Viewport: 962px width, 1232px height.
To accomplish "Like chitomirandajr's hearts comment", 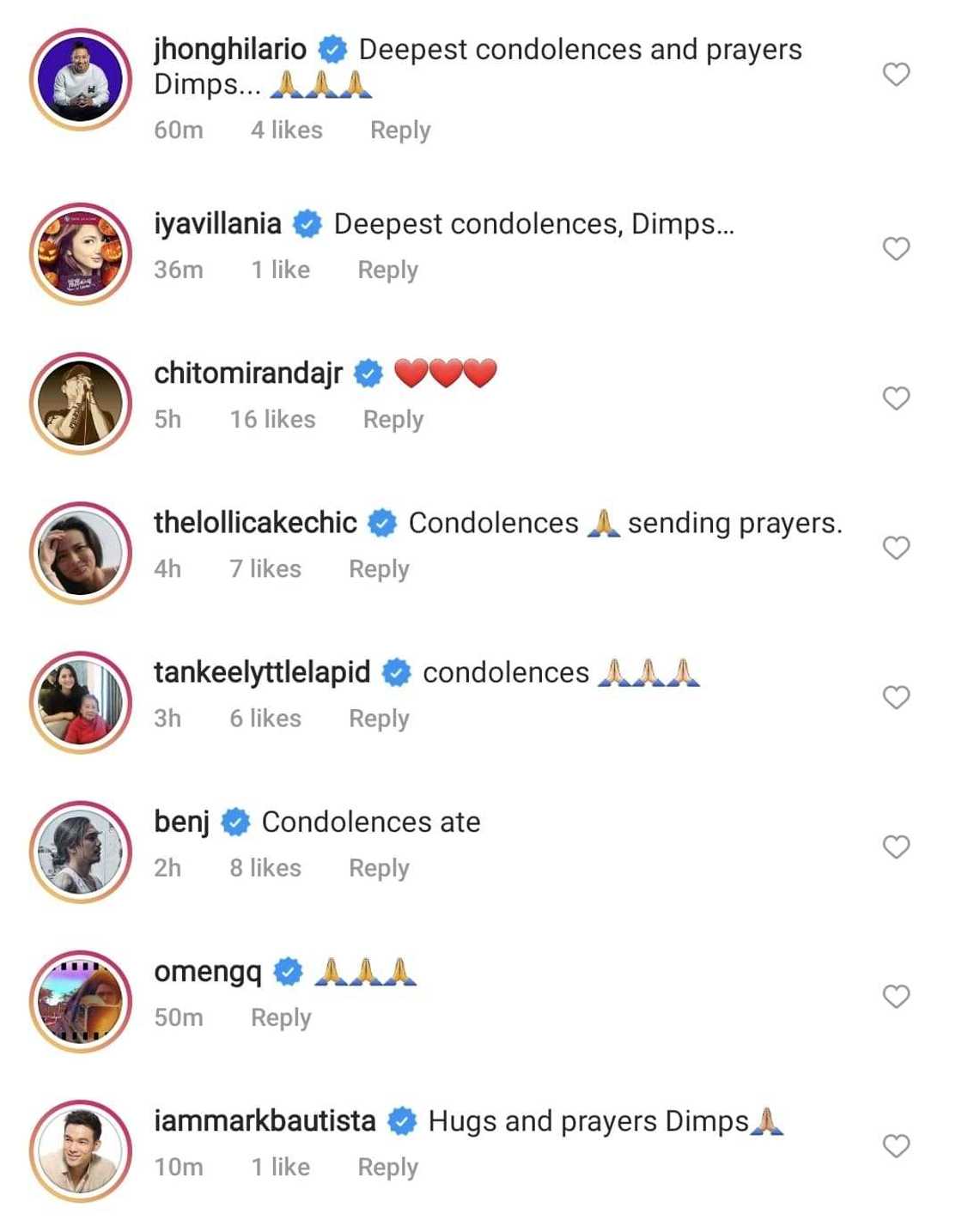I will pyautogui.click(x=896, y=398).
